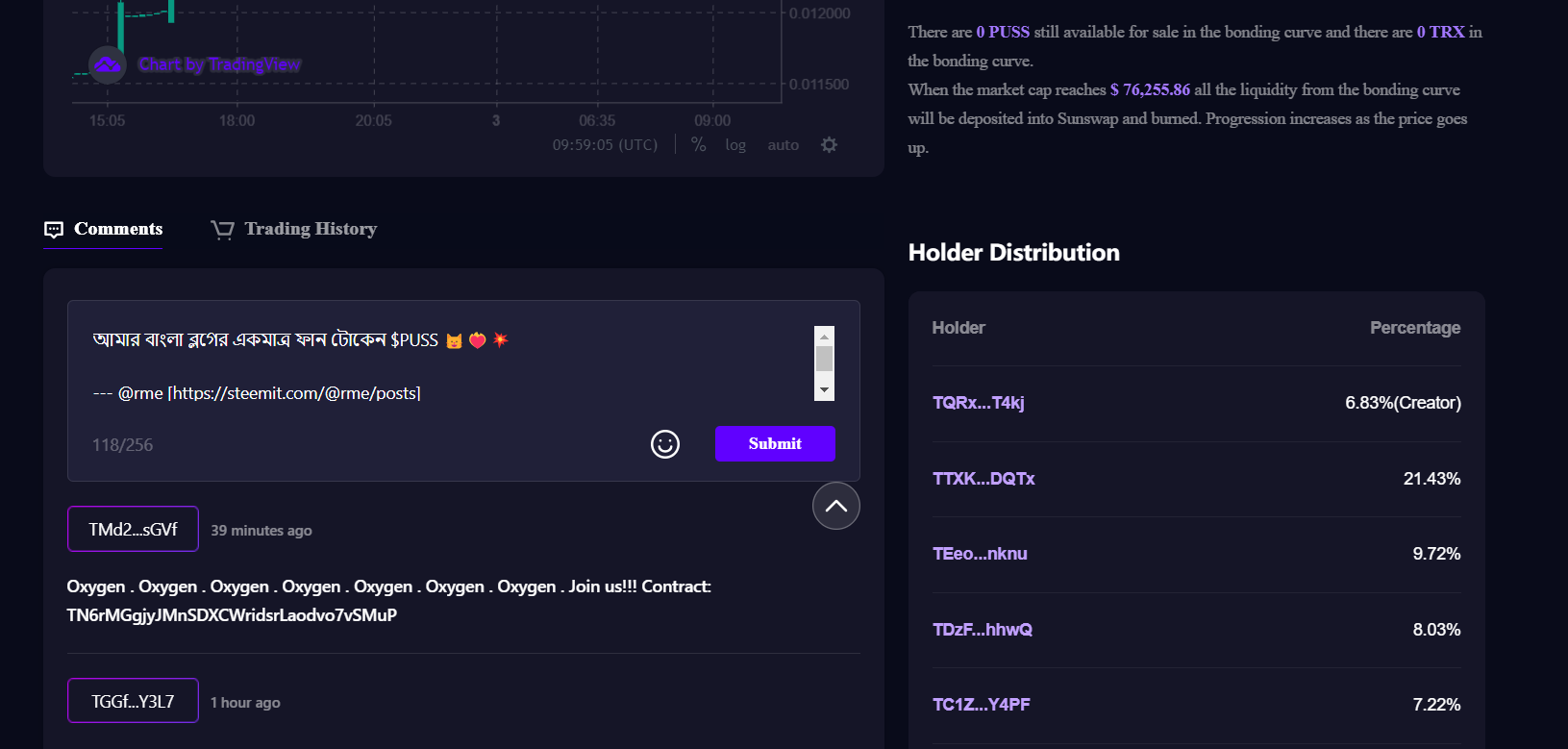Click the 6.83%(Creator) percentage value
This screenshot has height=749, width=1568.
(x=1403, y=403)
